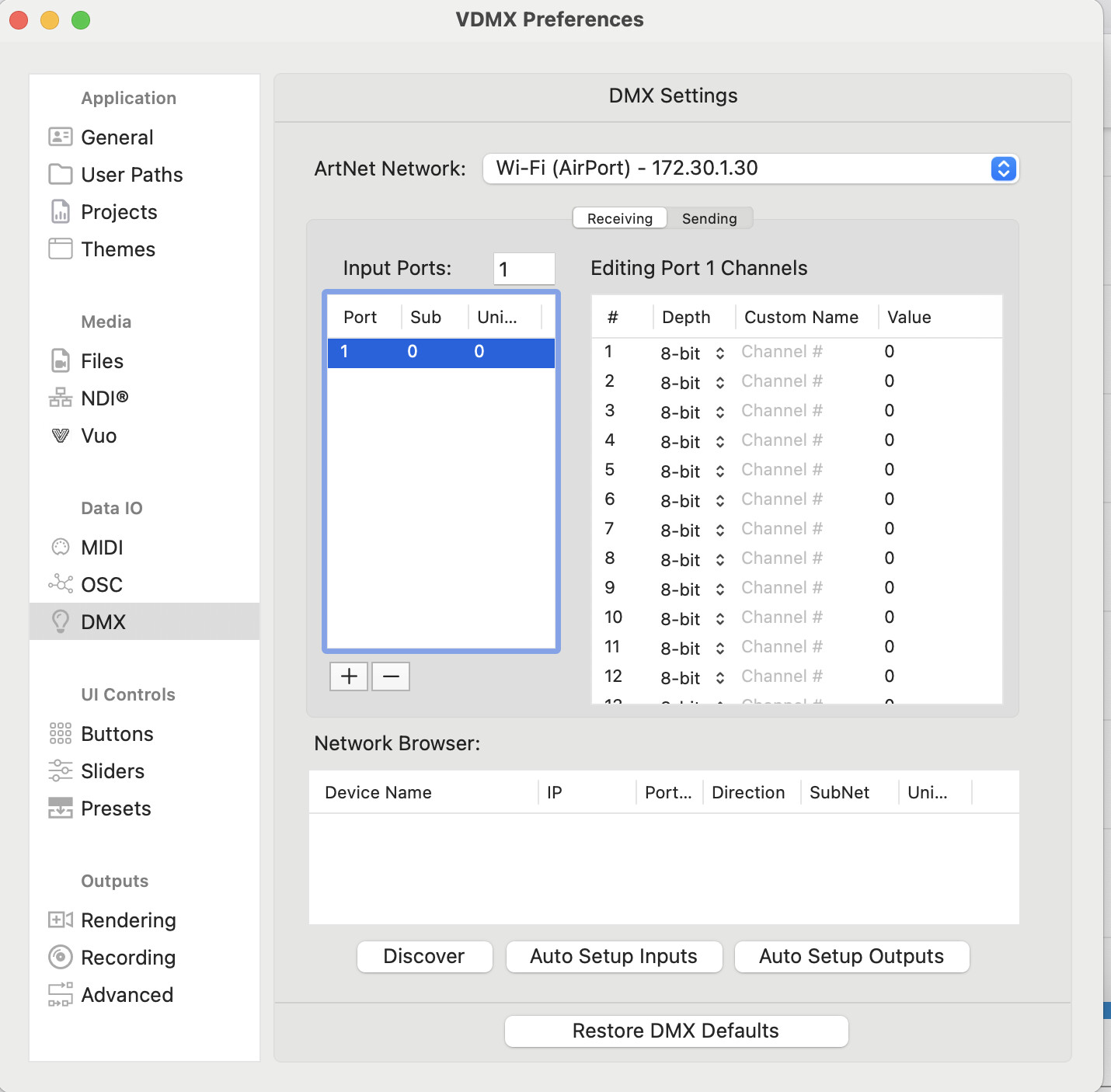Image resolution: width=1111 pixels, height=1092 pixels.
Task: Click the Rendering icon in Outputs
Action: tap(61, 920)
